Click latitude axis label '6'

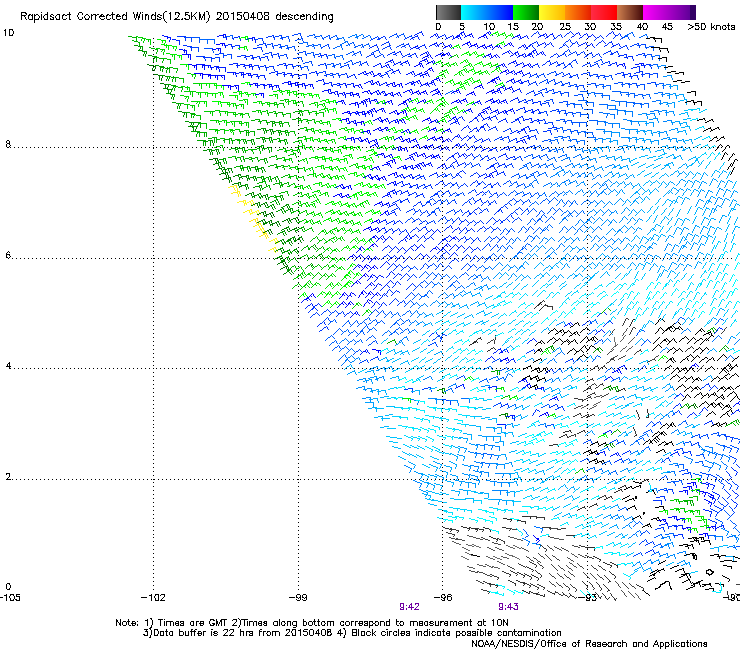[x=8, y=255]
